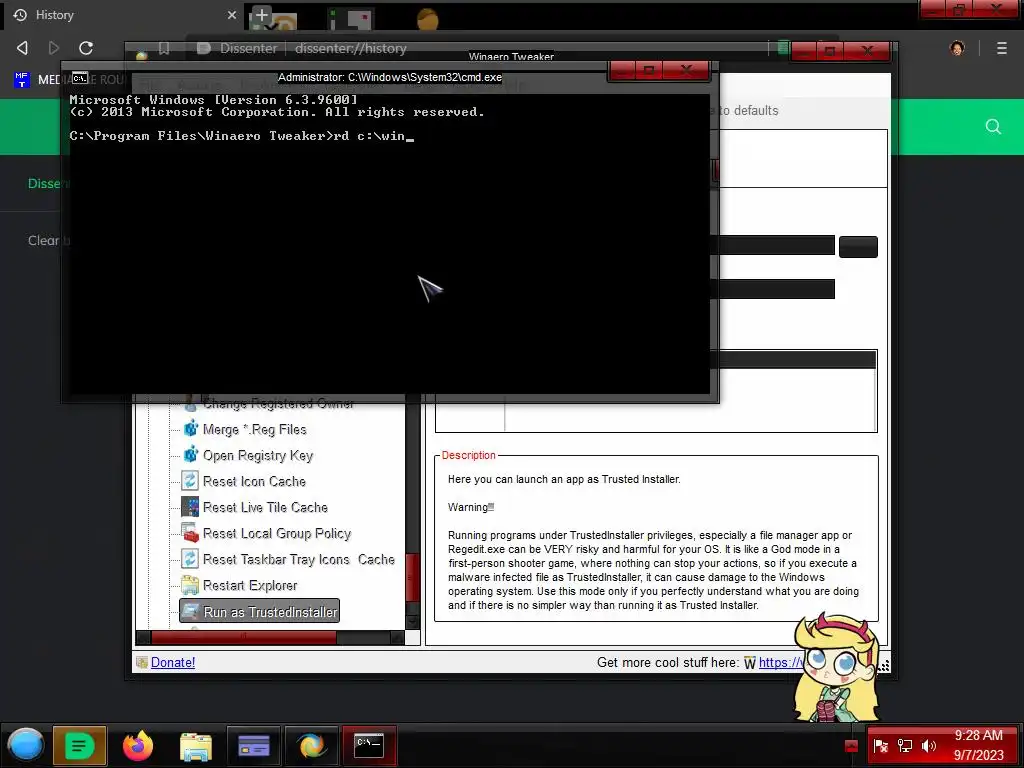The width and height of the screenshot is (1024, 768).
Task: Go back in Dissenter browser
Action: 22,48
